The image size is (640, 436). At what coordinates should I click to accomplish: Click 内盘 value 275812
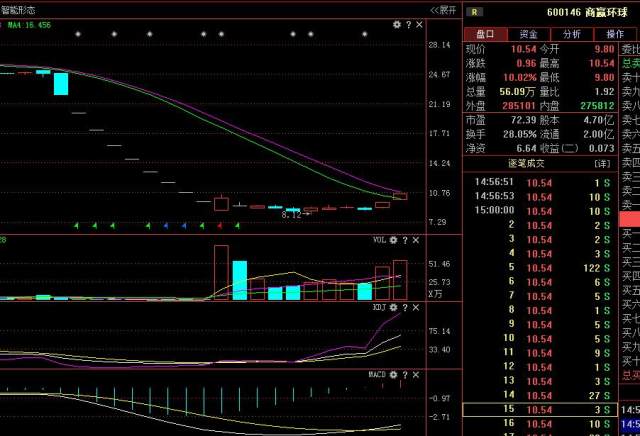[597, 106]
